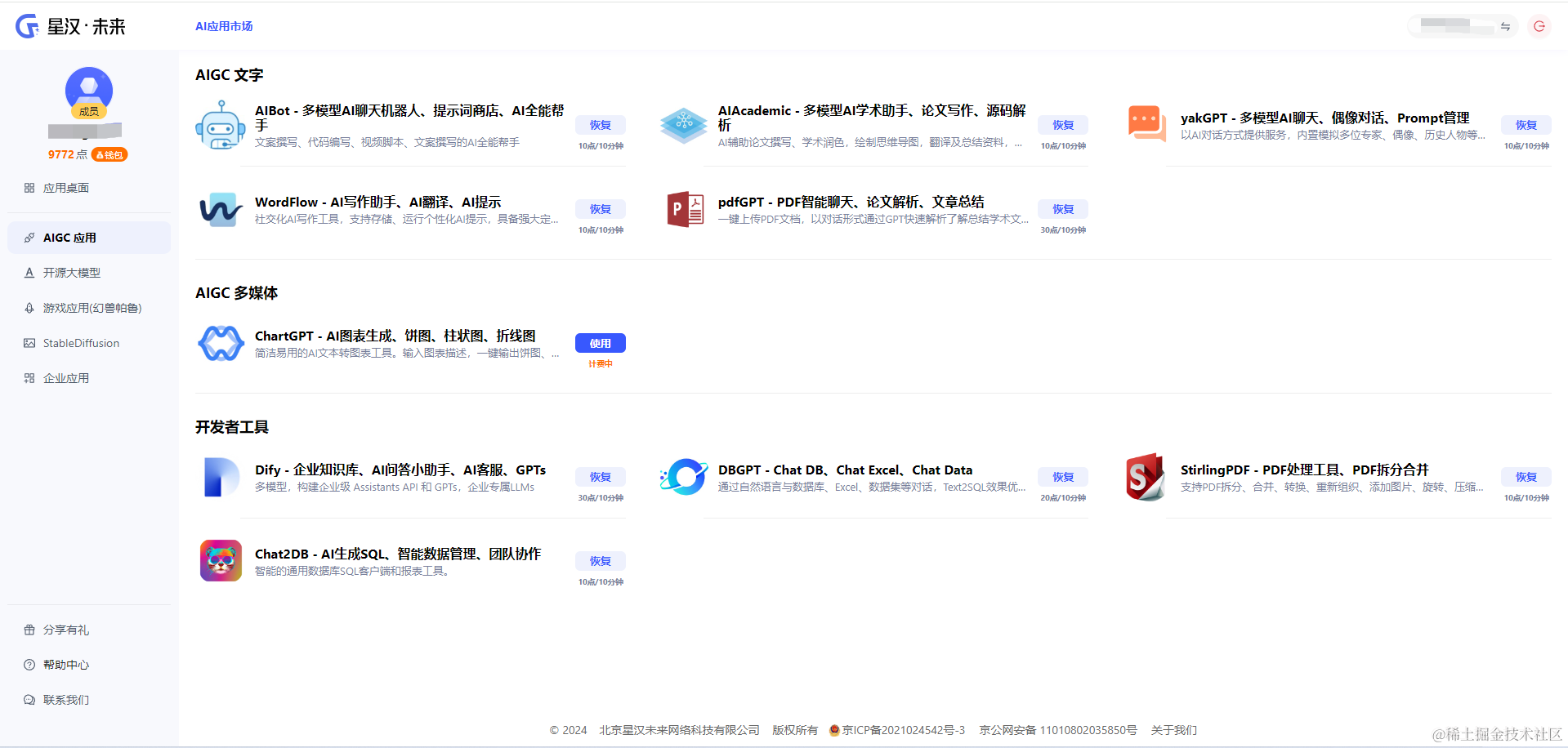The width and height of the screenshot is (1568, 748).
Task: Select AIGC 应用 sidebar item
Action: point(89,238)
